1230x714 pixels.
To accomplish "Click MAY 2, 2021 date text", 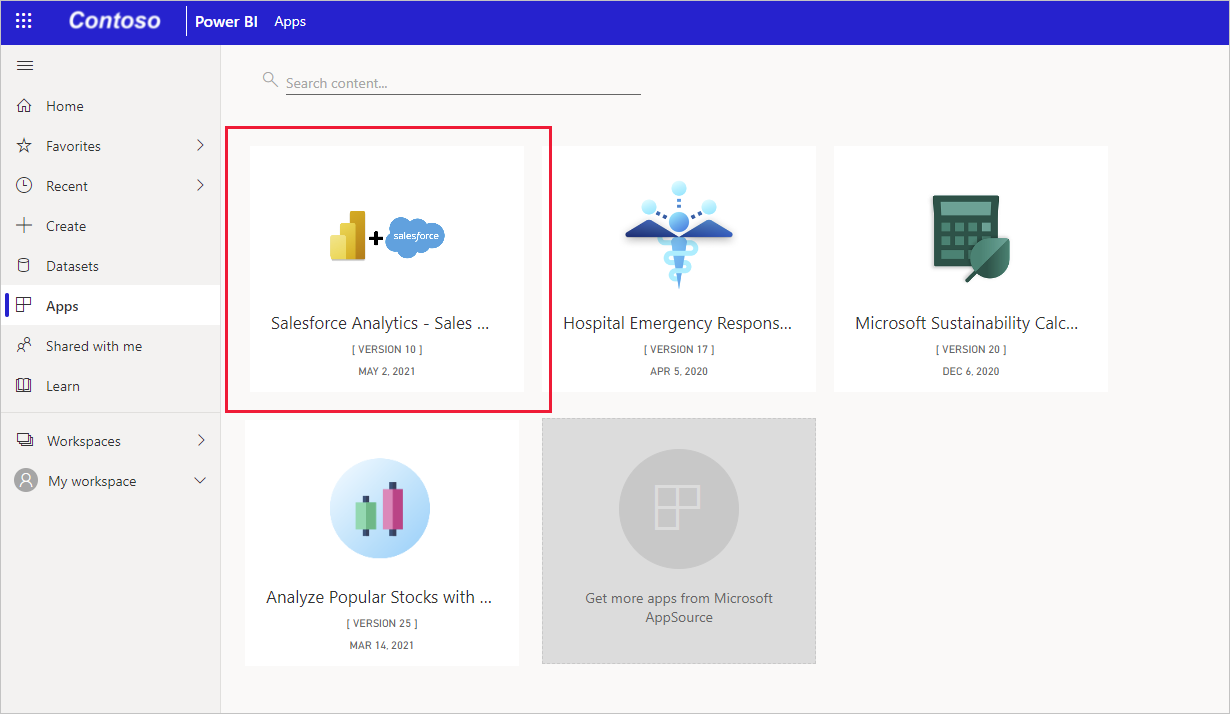I will click(387, 371).
